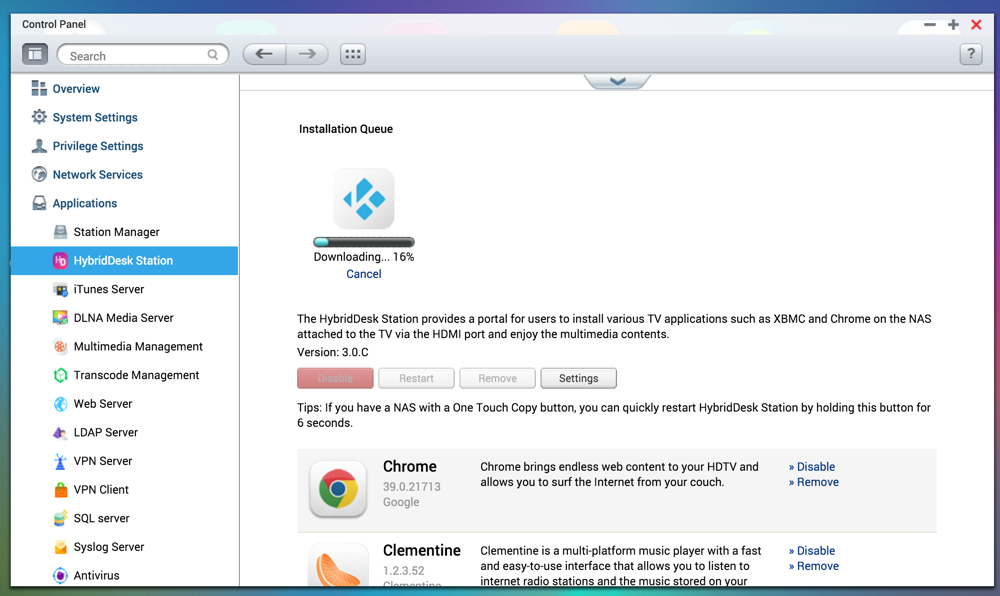The width and height of the screenshot is (1000, 596).
Task: Click the Restart button
Action: [x=416, y=378]
